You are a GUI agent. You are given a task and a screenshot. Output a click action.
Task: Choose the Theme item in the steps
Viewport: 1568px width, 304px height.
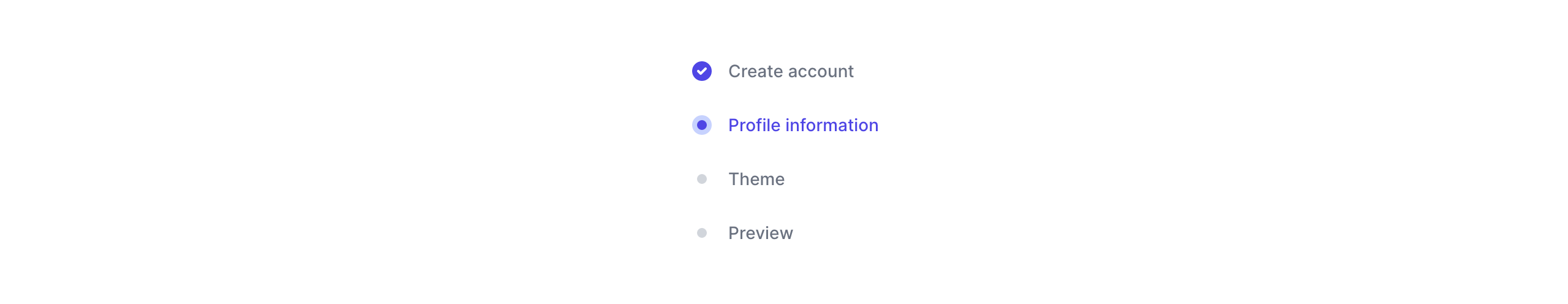click(756, 179)
